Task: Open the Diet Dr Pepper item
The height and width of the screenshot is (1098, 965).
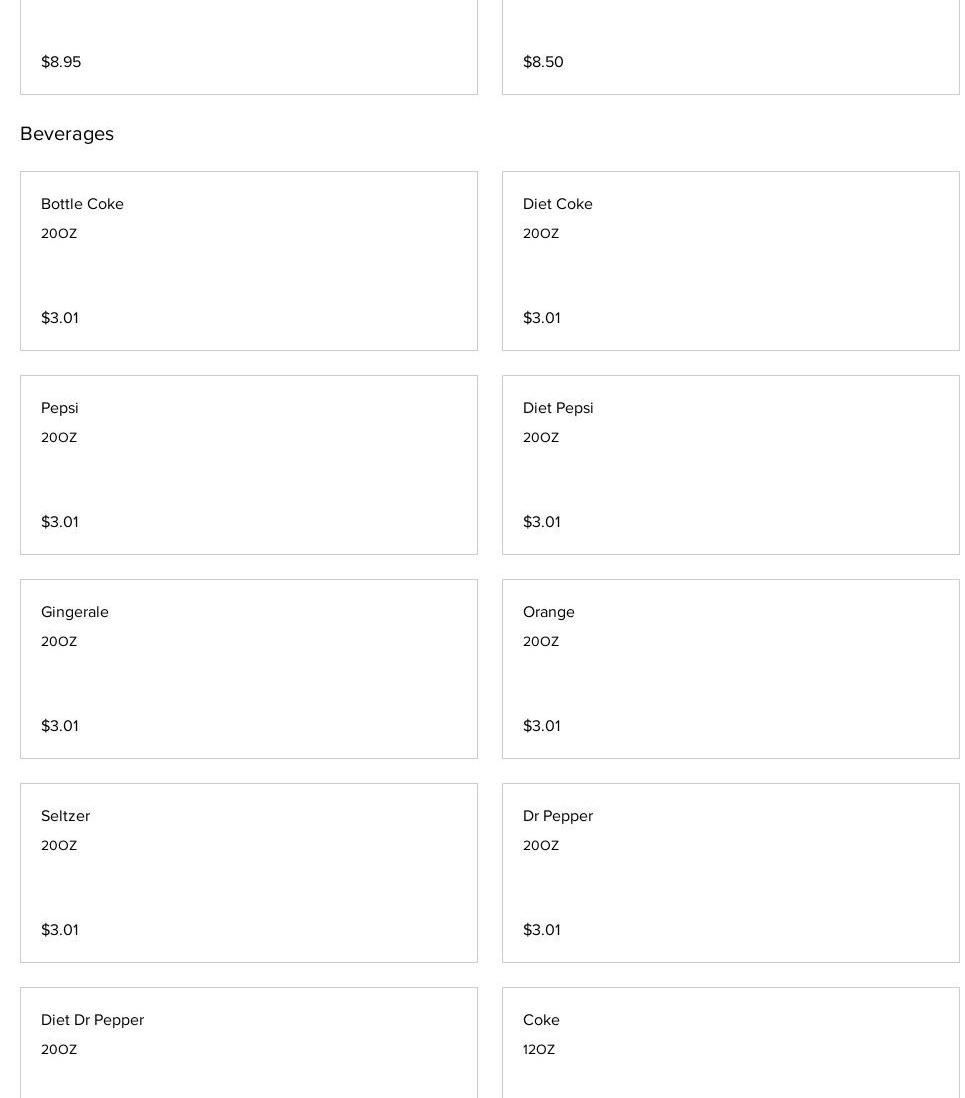Action: 248,1045
